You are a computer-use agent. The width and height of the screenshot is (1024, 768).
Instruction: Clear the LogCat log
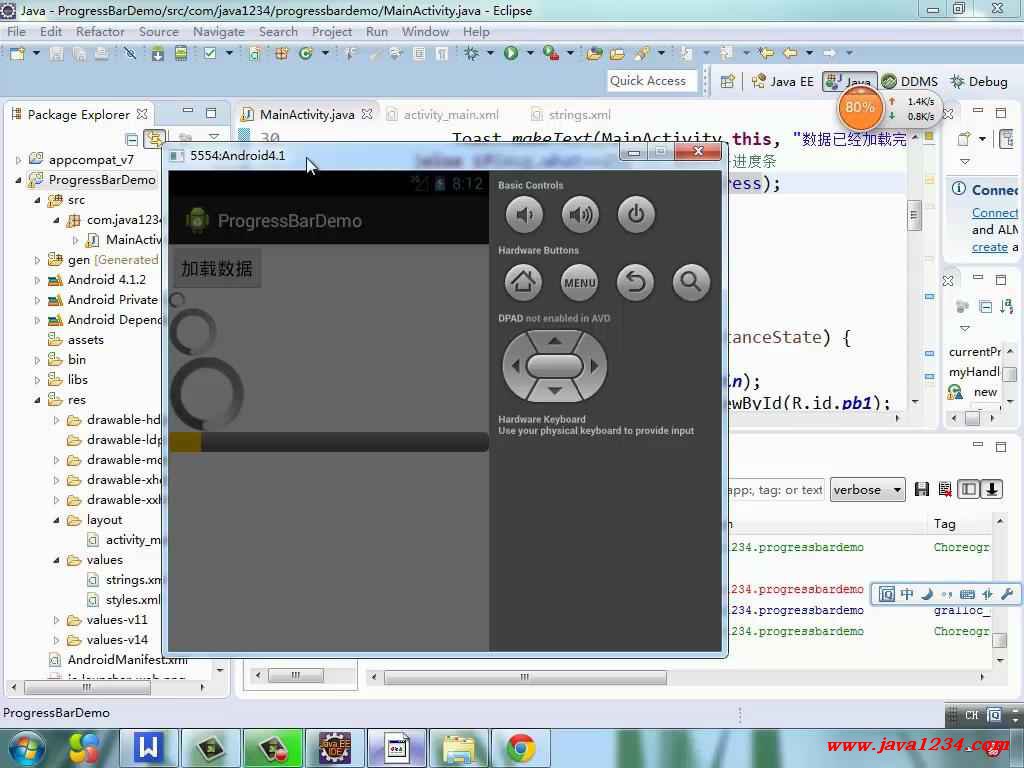(945, 489)
